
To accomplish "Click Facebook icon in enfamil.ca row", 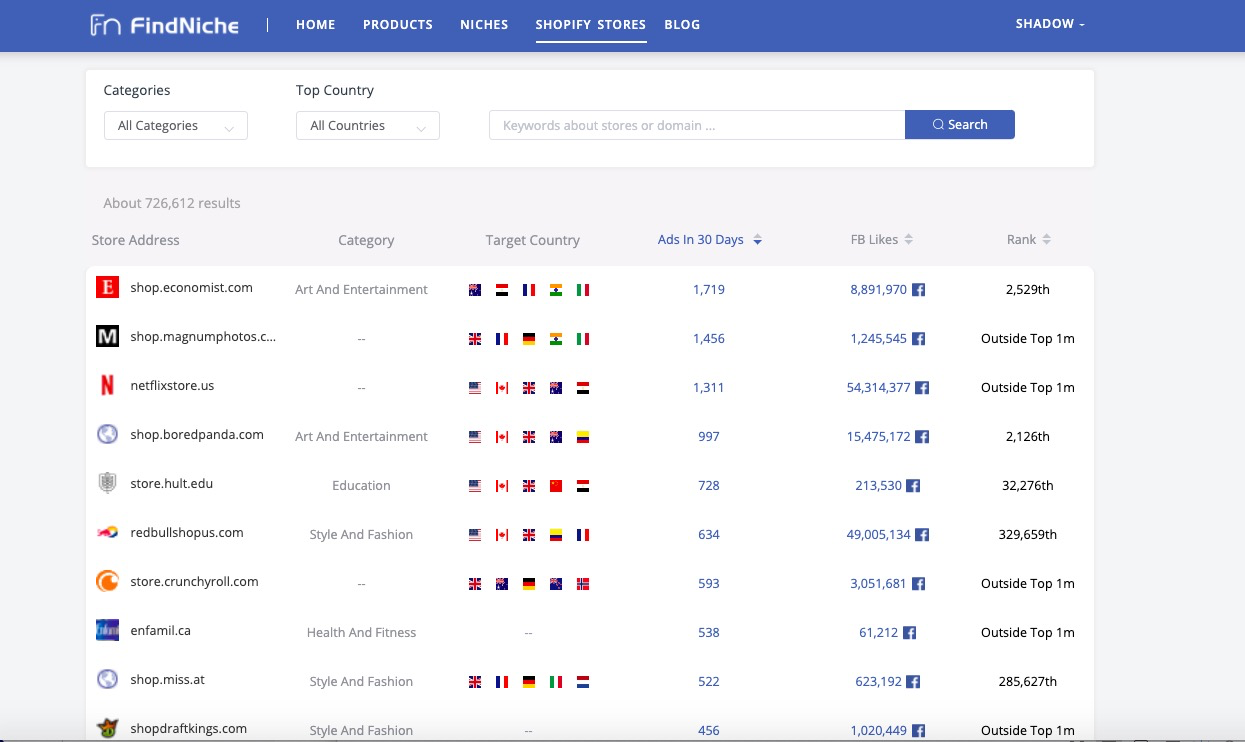I will (910, 633).
